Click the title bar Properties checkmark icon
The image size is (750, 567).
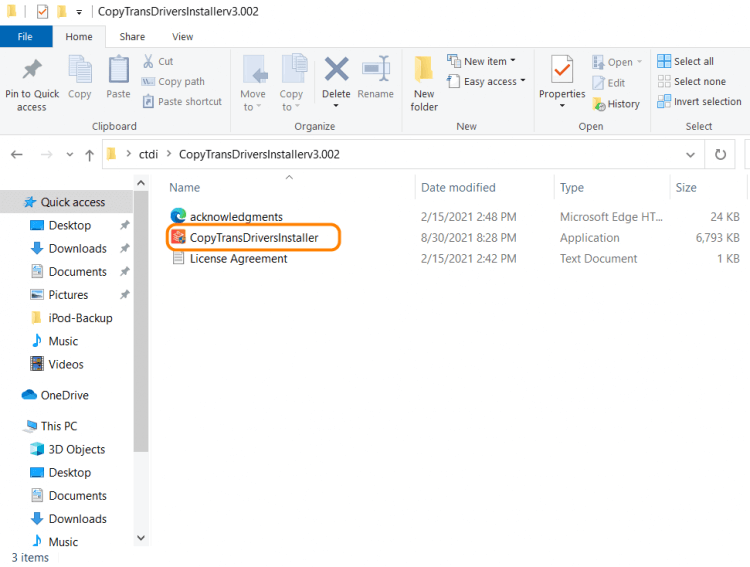tap(43, 11)
